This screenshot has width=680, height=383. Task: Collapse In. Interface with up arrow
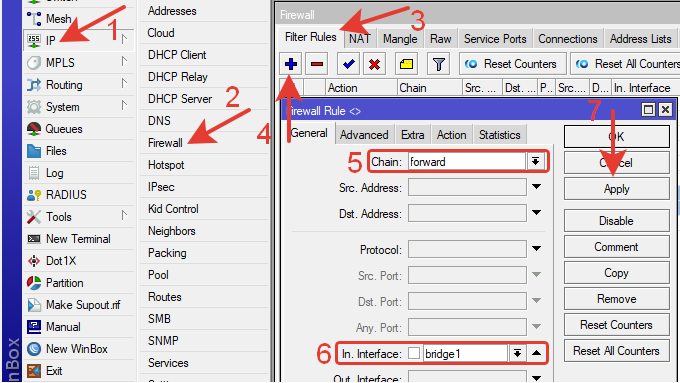click(536, 353)
